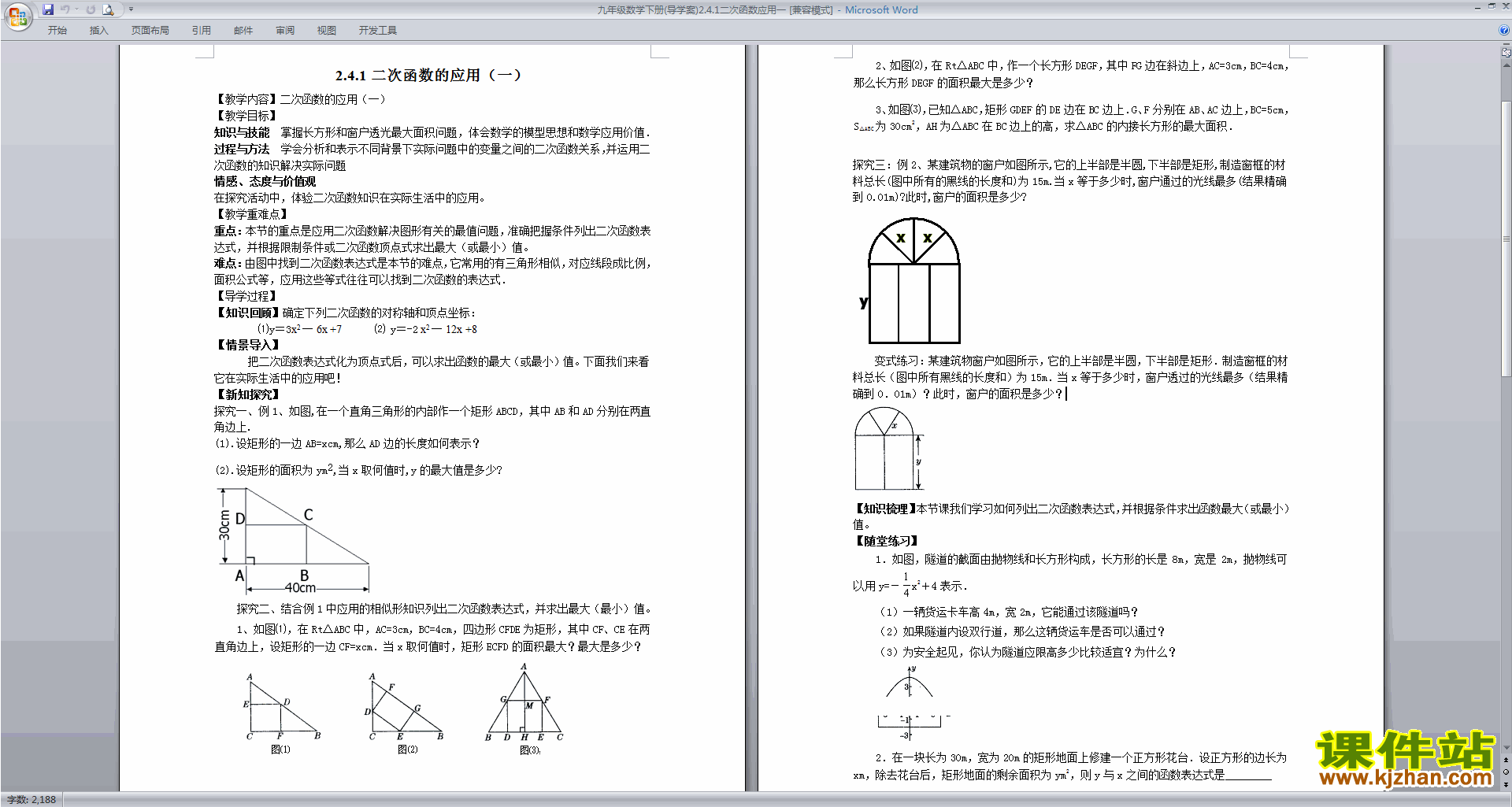Click the small arched window diagram
Viewport: 1512px width, 807px height.
coord(888,449)
